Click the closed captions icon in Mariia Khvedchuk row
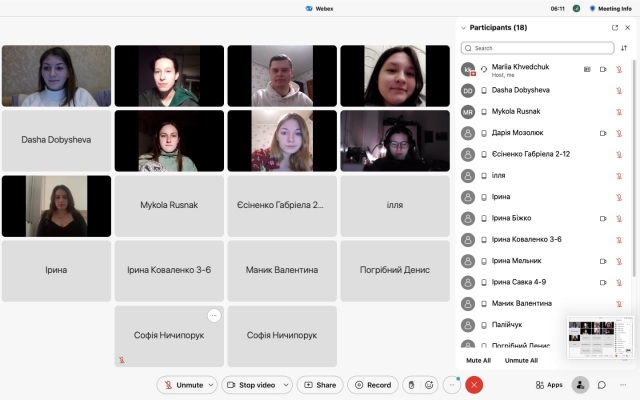 pos(587,69)
